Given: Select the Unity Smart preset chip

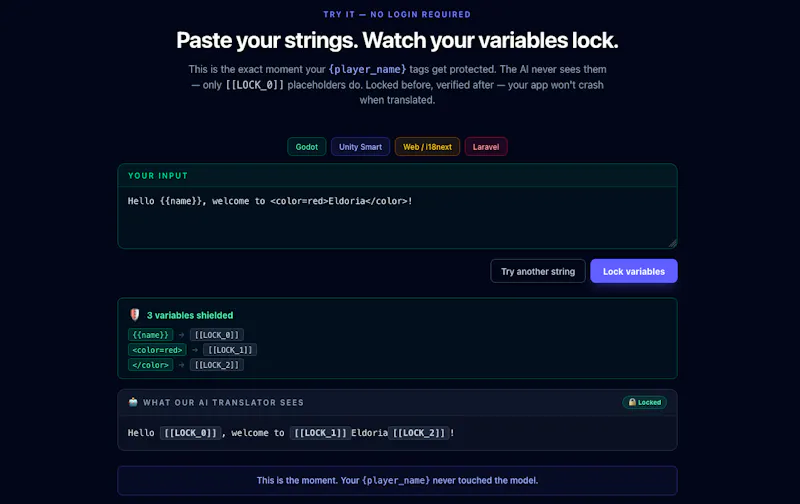Looking at the screenshot, I should (360, 146).
